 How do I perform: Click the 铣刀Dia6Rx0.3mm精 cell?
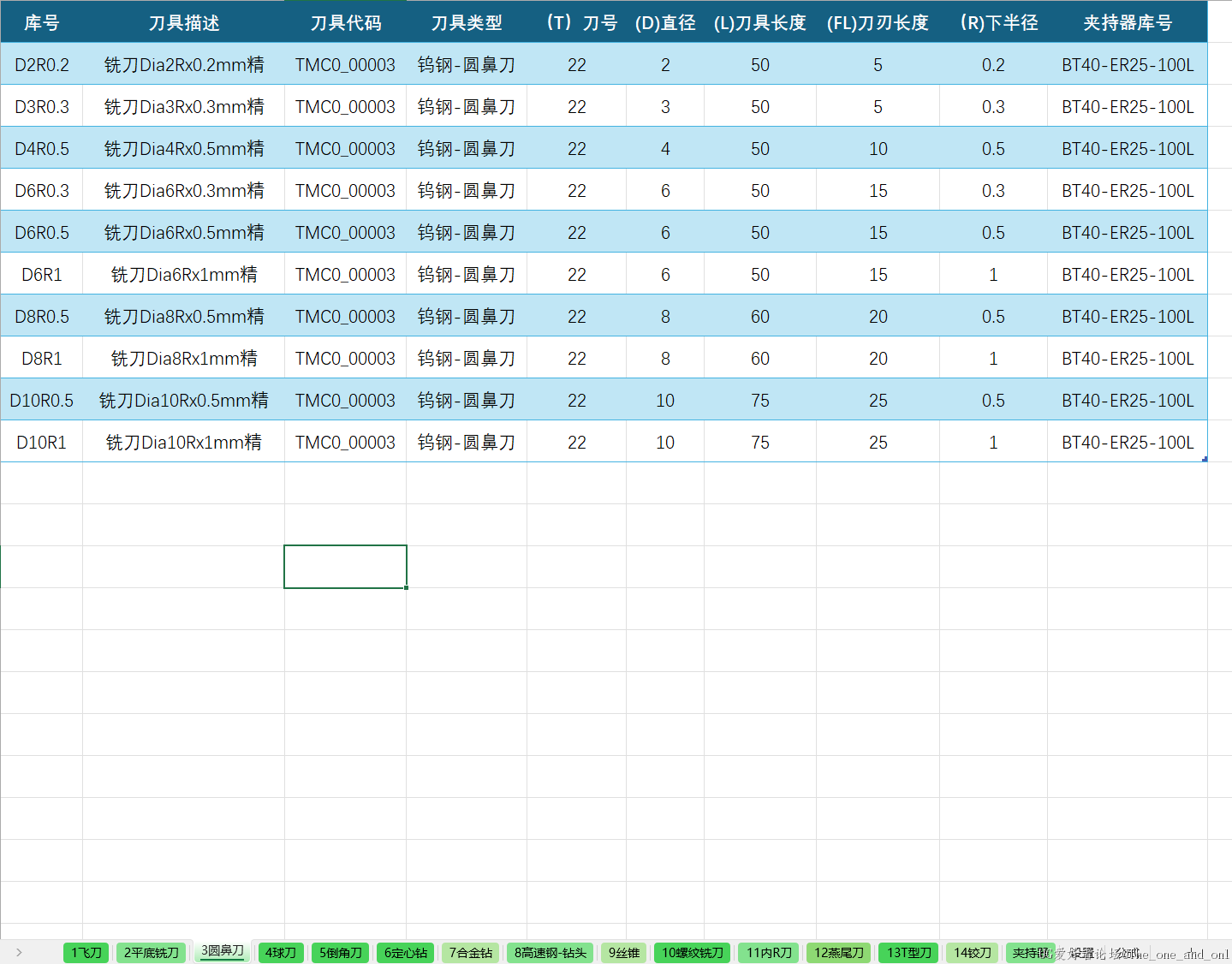(x=184, y=190)
